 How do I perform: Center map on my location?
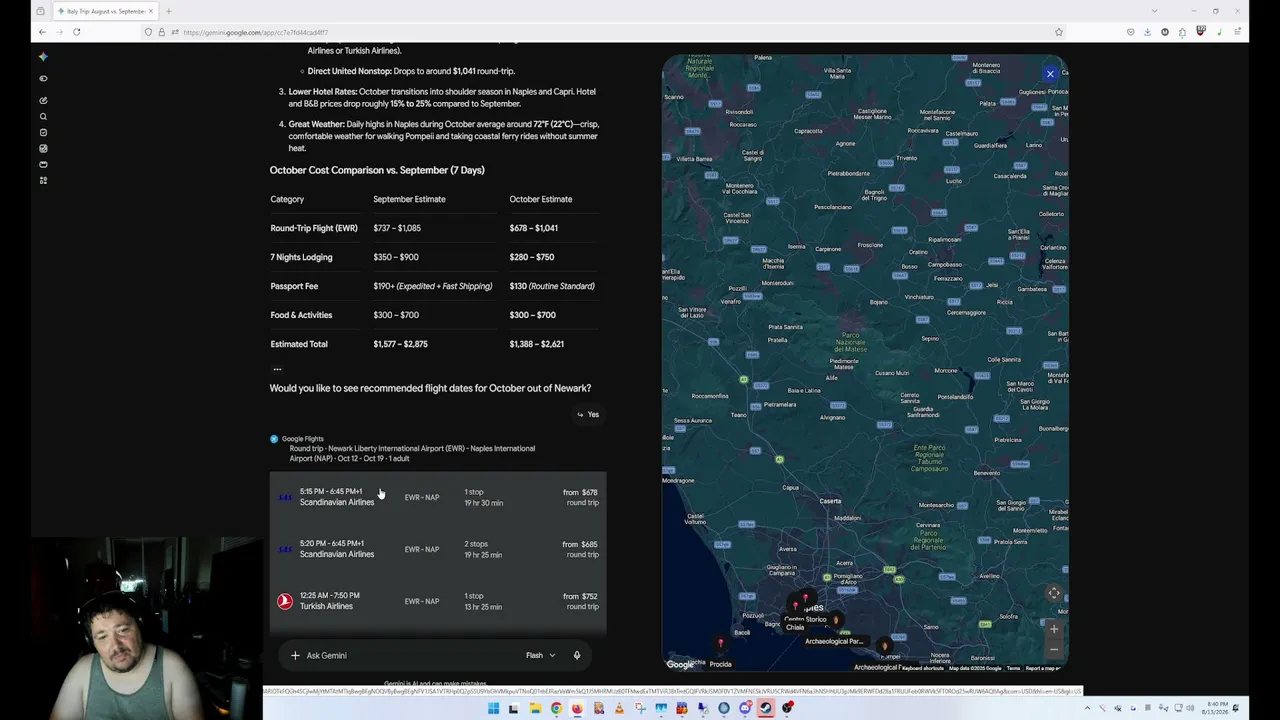pyautogui.click(x=1054, y=593)
